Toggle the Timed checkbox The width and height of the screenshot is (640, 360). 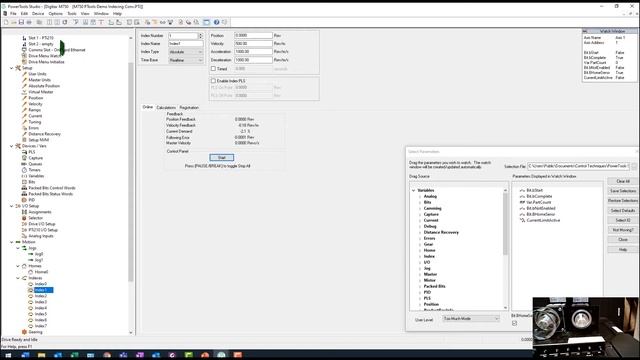coord(213,69)
